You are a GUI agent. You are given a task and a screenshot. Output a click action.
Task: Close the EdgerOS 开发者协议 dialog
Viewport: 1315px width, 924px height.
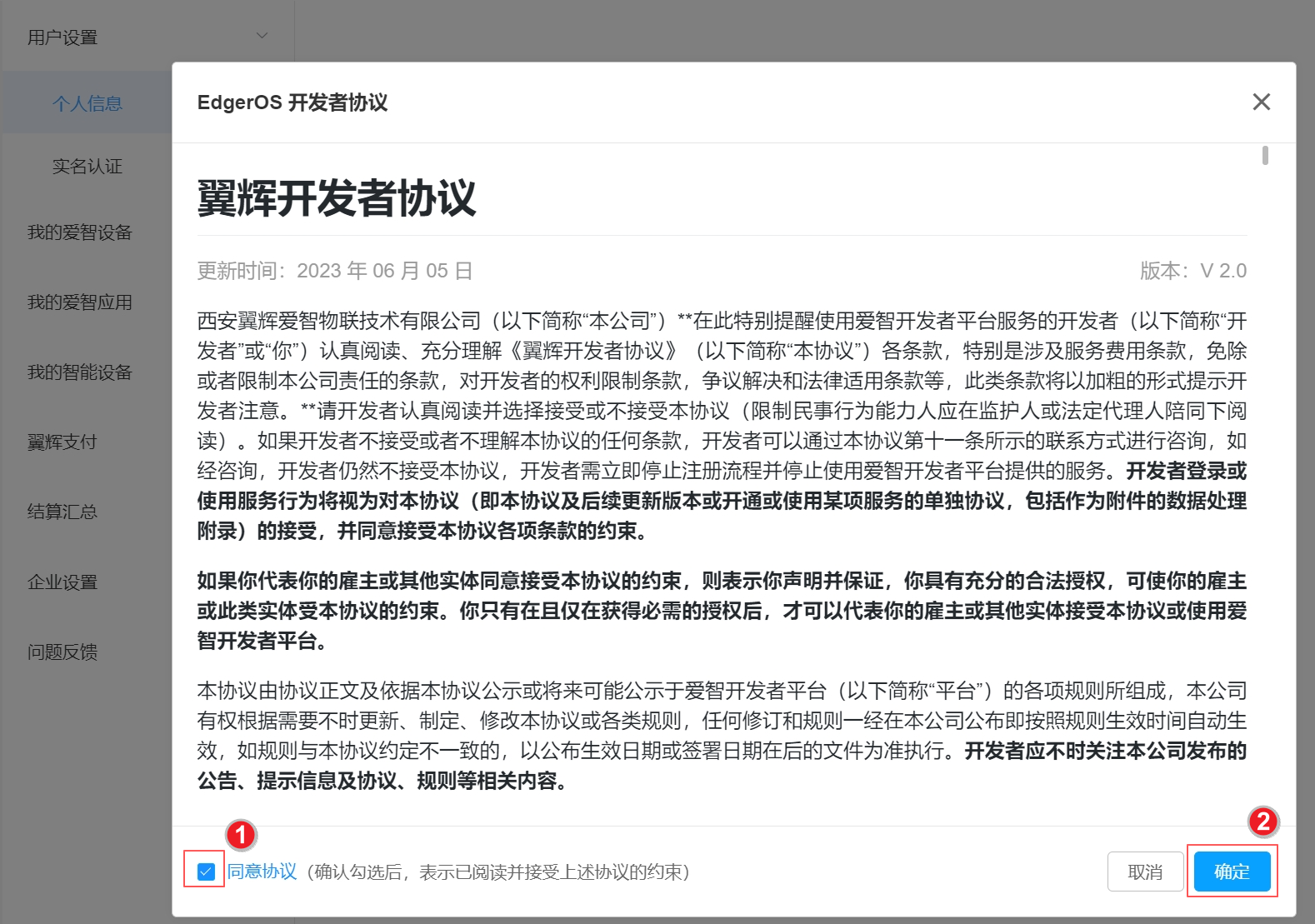coord(1261,102)
